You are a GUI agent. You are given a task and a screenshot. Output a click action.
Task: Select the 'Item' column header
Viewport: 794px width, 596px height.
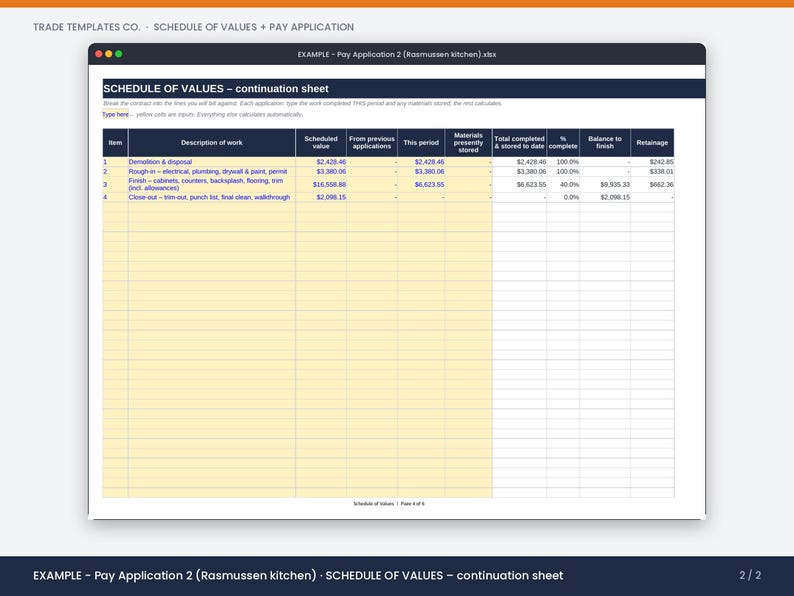tap(115, 142)
